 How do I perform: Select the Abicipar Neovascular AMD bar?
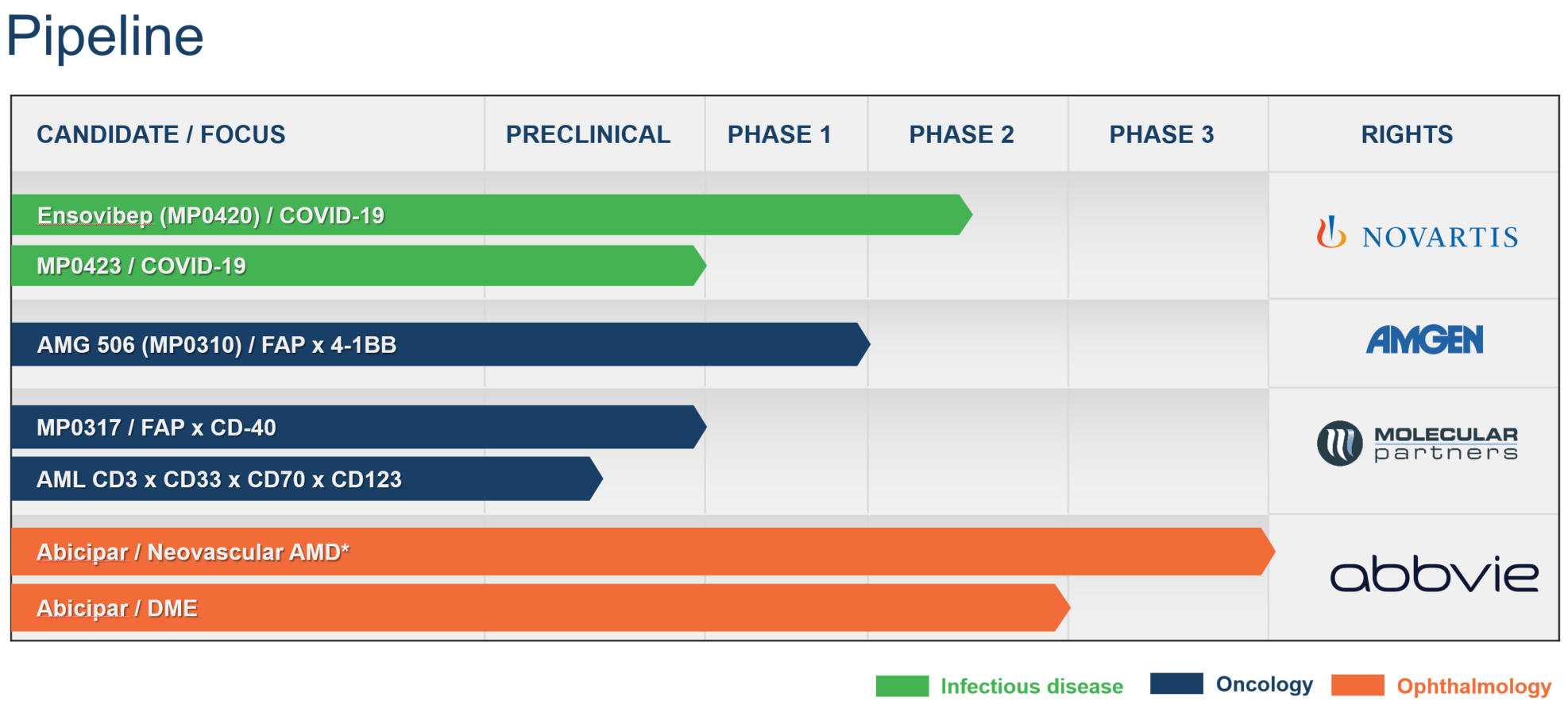coord(635,552)
